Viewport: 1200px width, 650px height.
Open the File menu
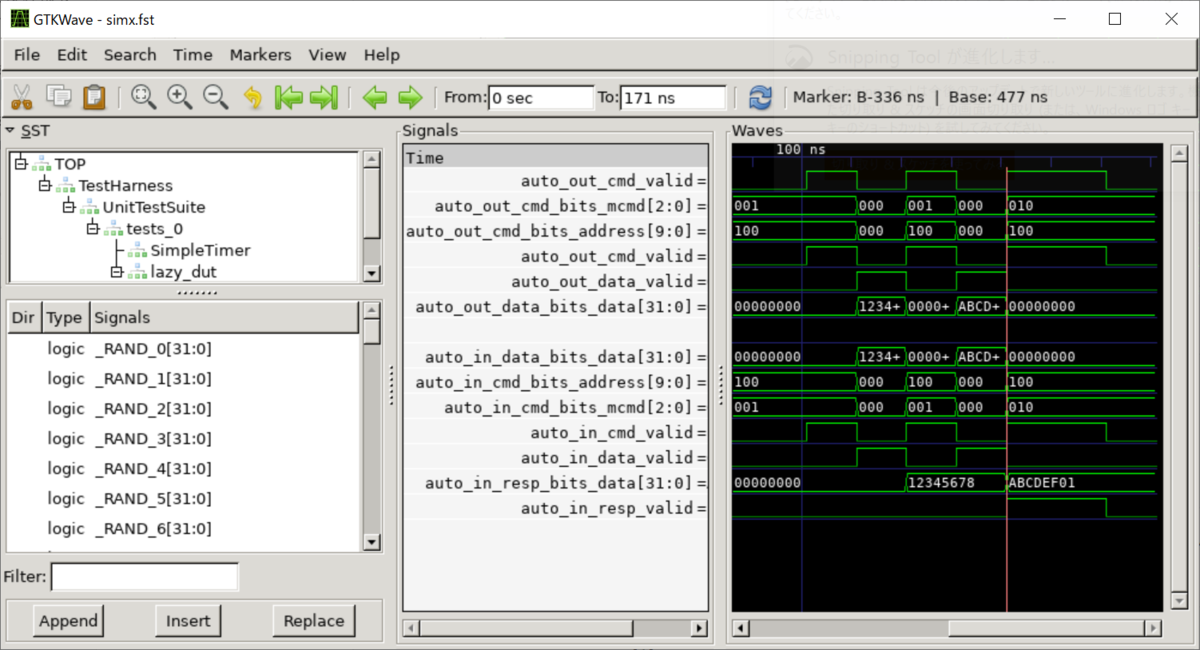pos(27,55)
